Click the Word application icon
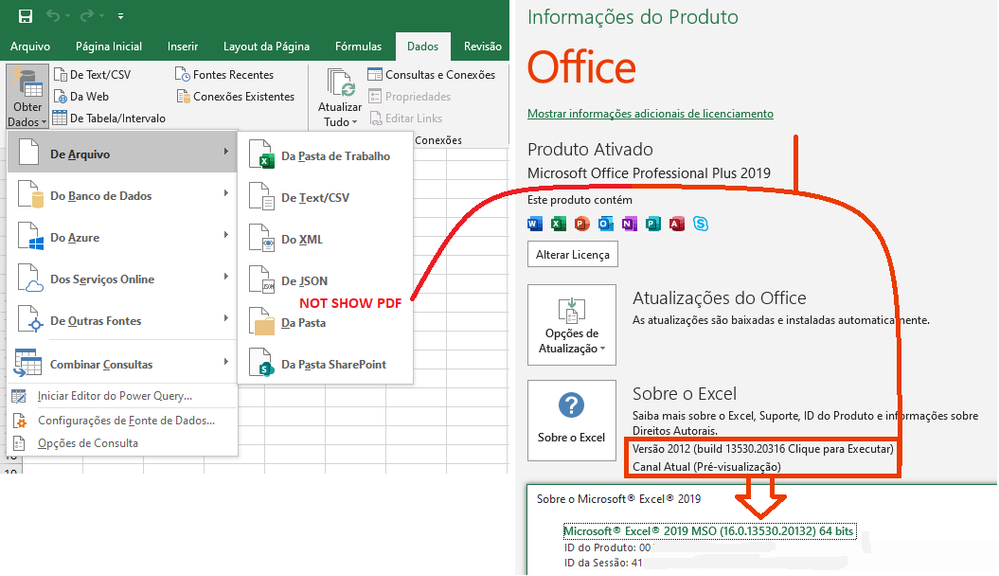999x576 pixels. point(535,224)
